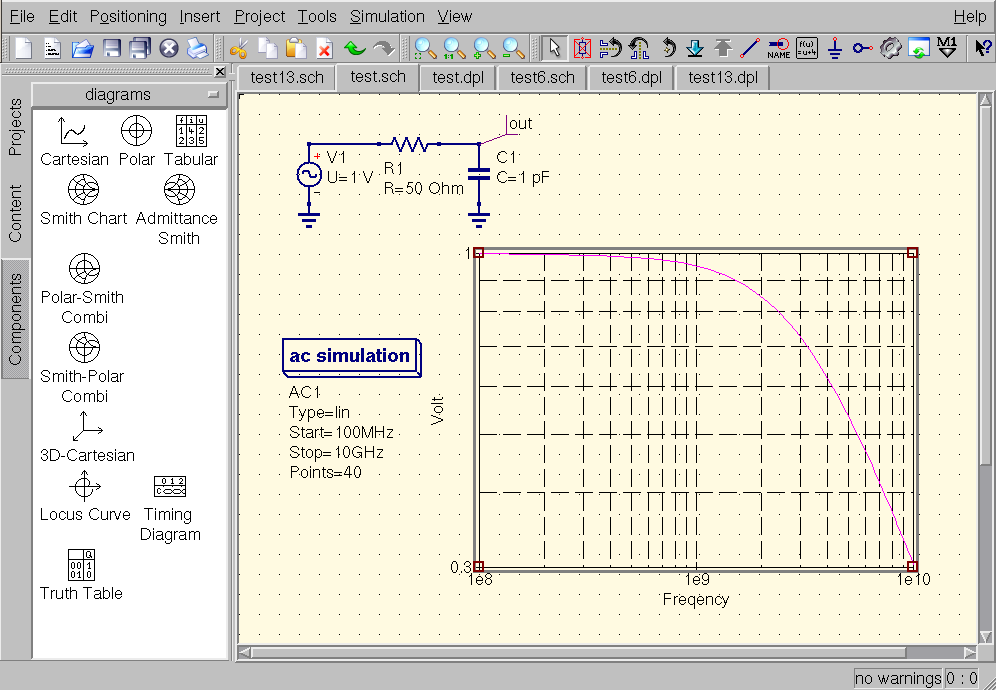
Task: Click the ac simulation block
Action: (350, 356)
